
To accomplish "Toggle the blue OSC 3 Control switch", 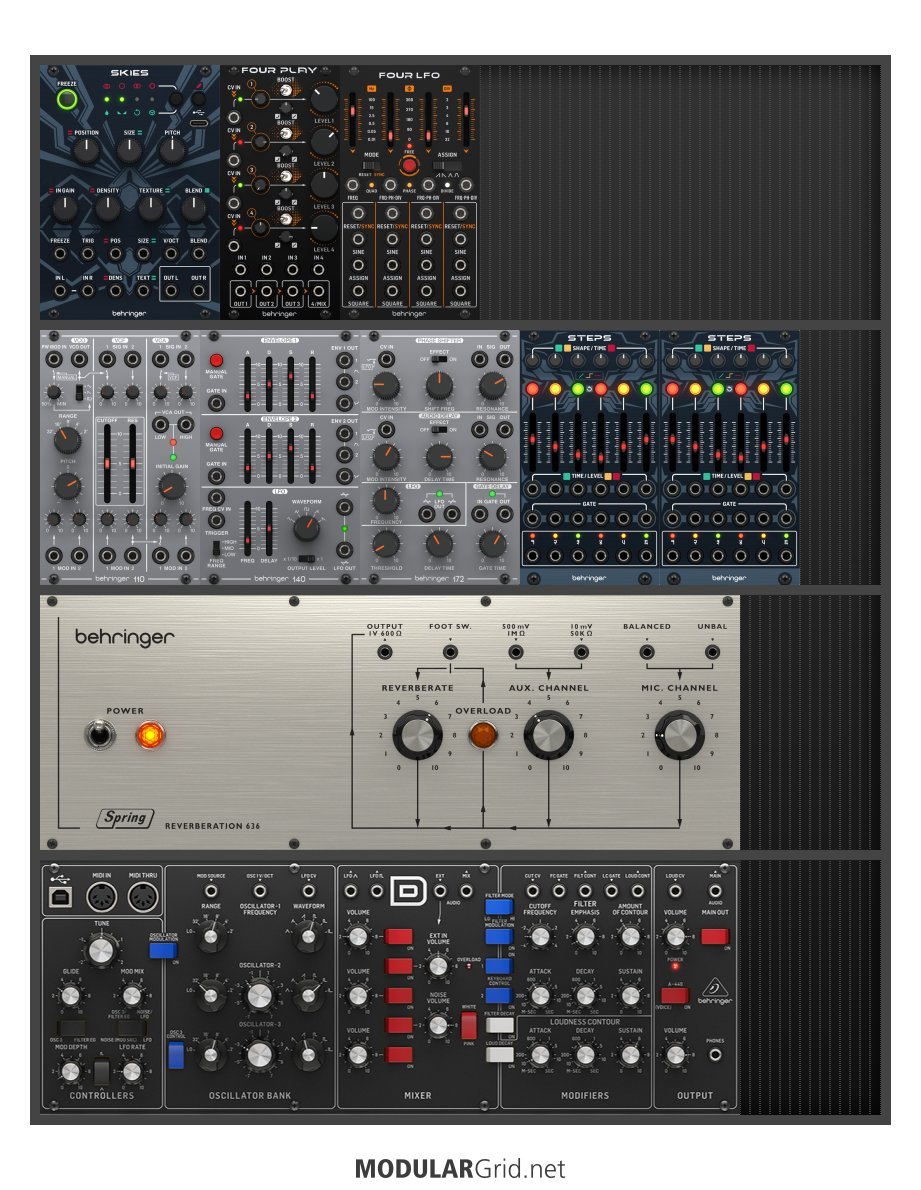I will click(176, 1055).
